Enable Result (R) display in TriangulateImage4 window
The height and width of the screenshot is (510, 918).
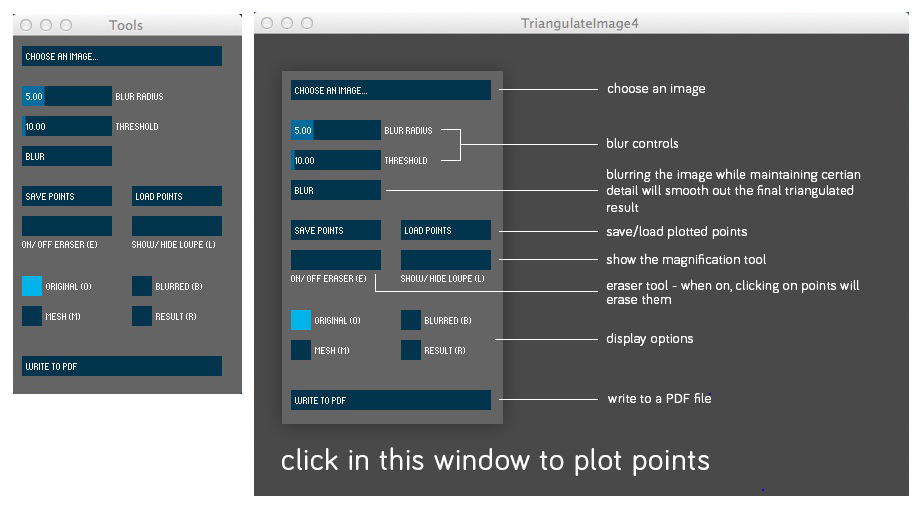point(411,350)
